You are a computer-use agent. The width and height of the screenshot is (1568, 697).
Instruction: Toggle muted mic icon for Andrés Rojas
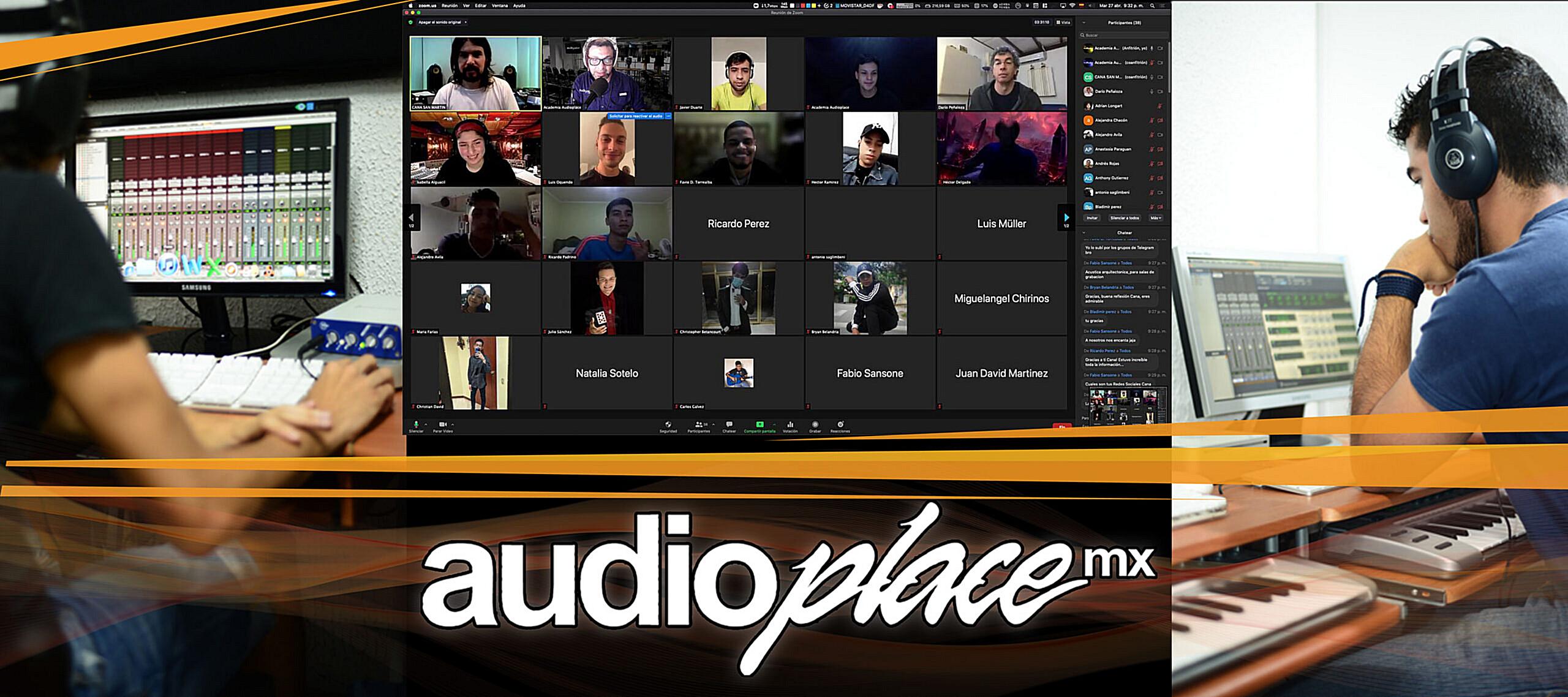pos(1151,164)
